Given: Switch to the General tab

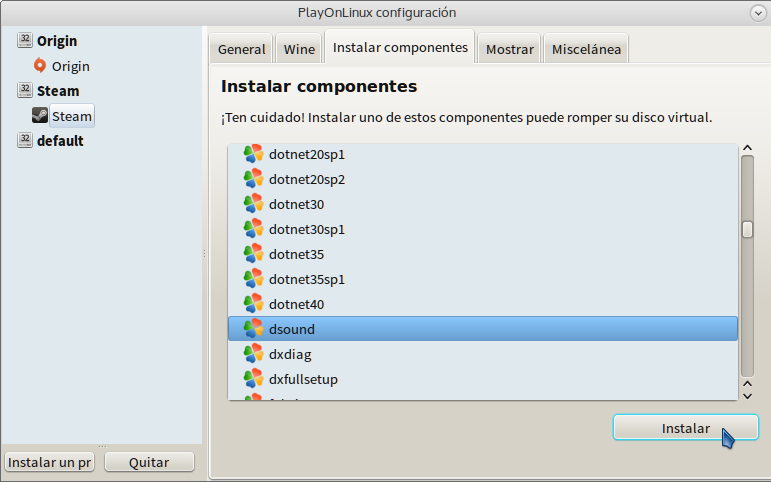Looking at the screenshot, I should [242, 49].
